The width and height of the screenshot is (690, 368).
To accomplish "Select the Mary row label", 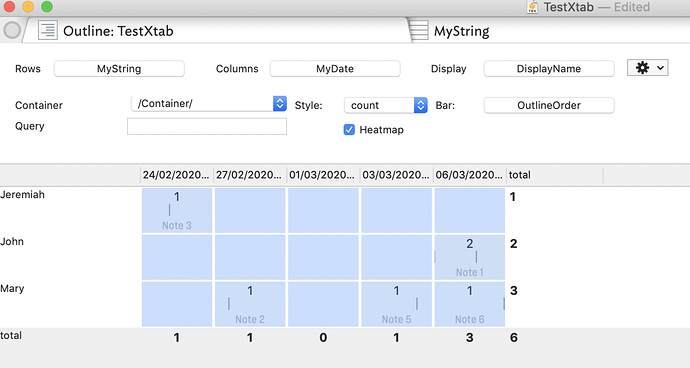I will [x=12, y=289].
